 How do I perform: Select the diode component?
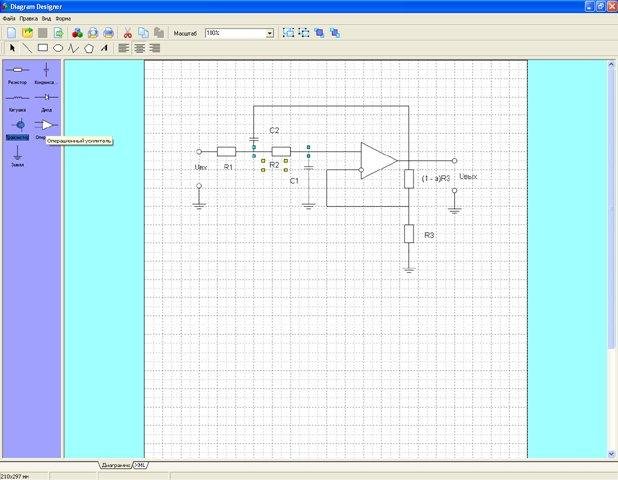point(45,98)
